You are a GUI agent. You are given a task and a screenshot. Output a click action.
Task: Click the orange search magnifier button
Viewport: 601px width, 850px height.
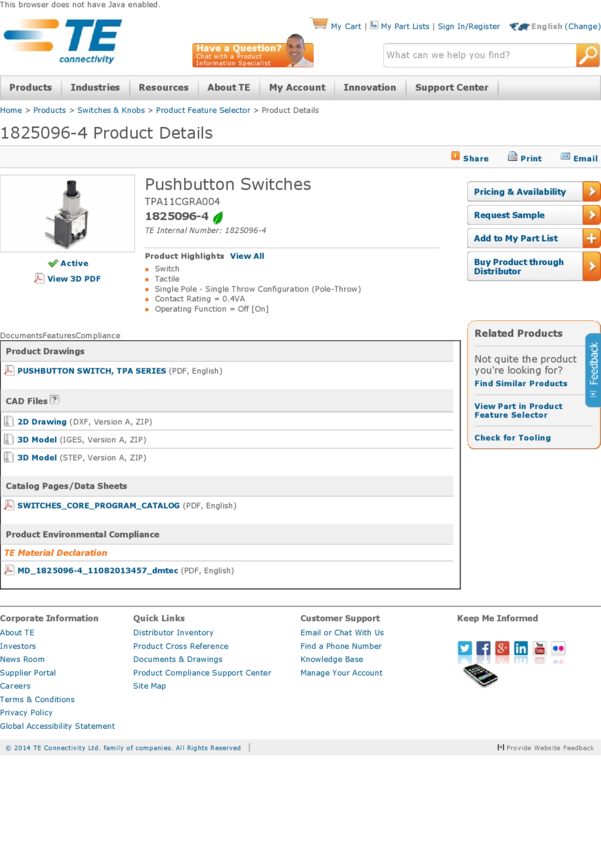(587, 55)
